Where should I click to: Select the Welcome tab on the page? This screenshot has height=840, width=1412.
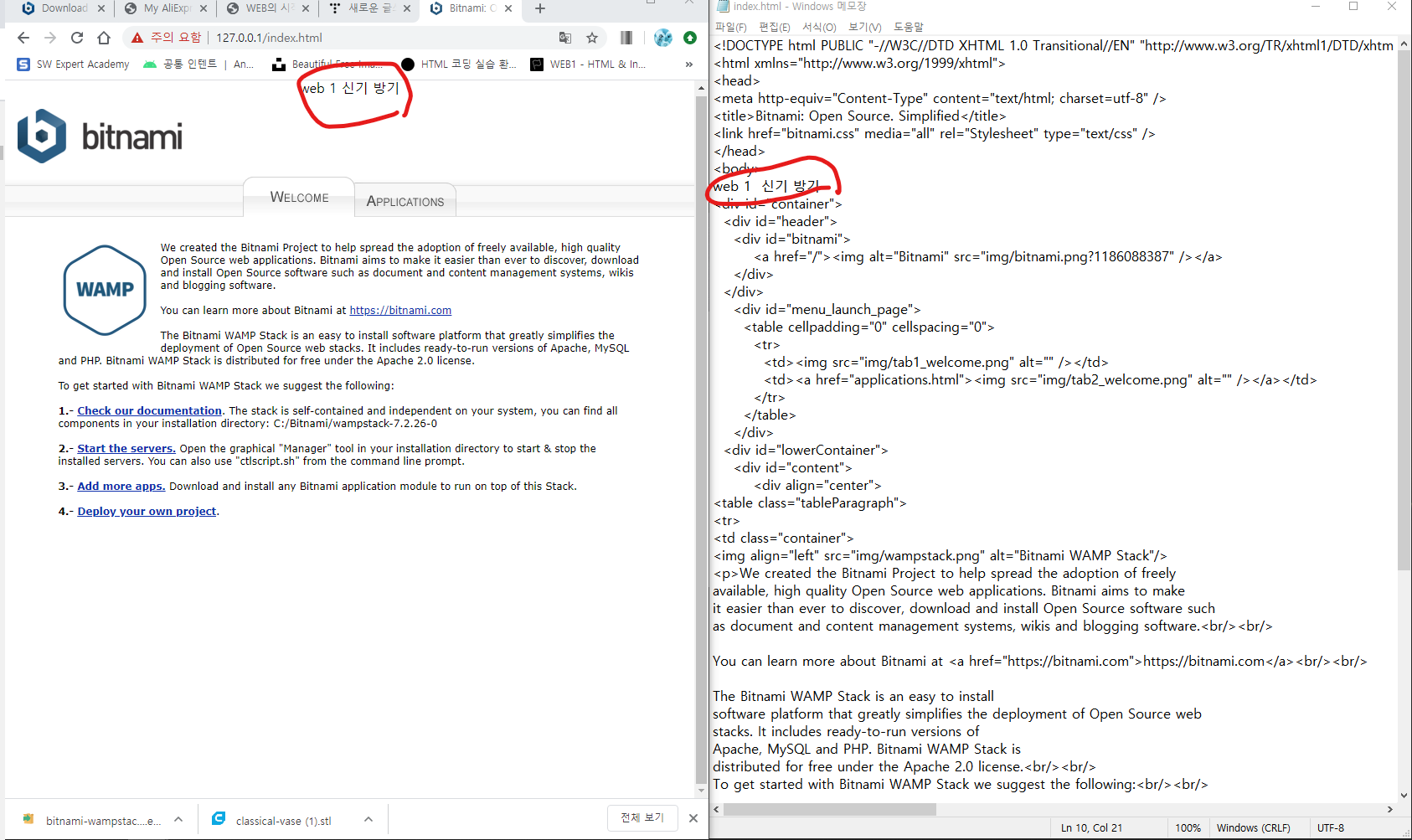(x=299, y=198)
